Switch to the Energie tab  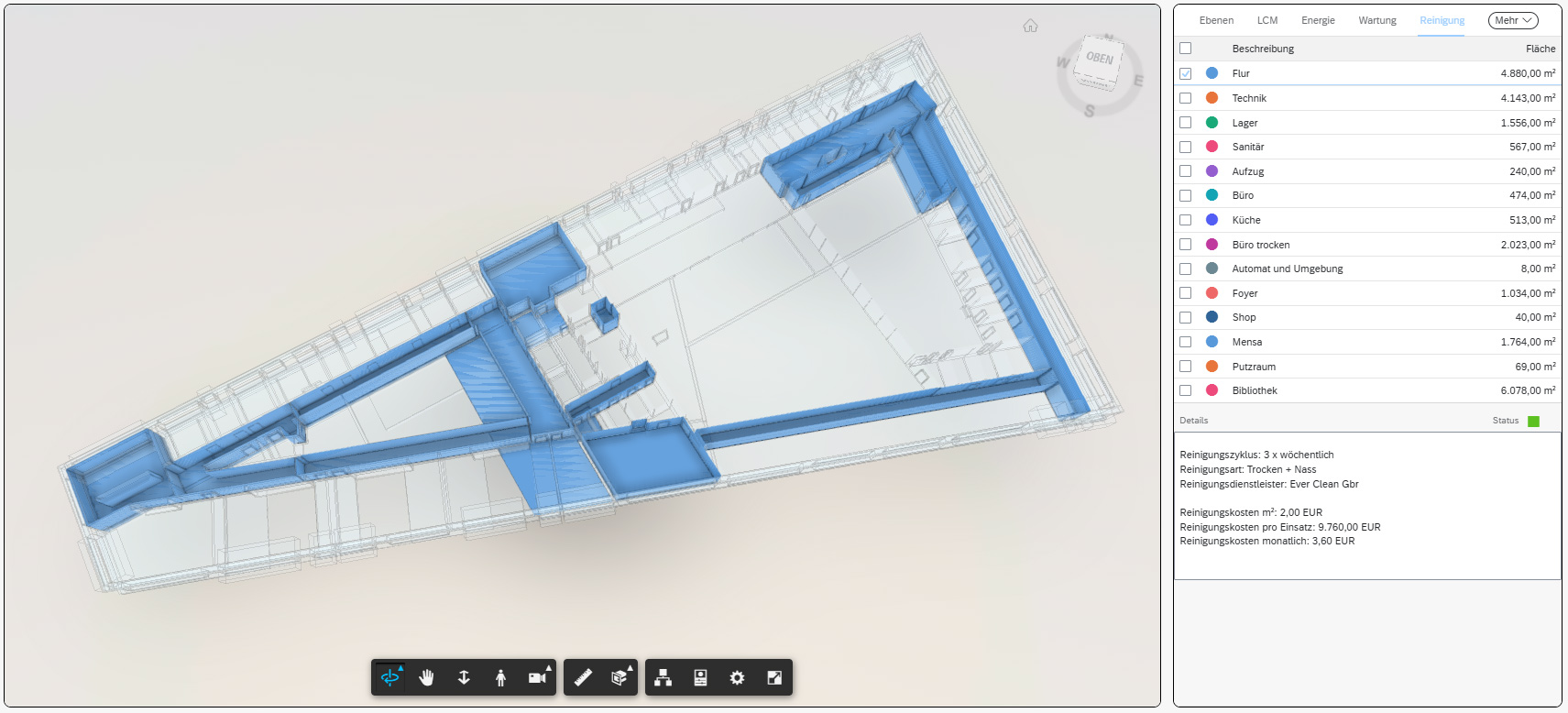1318,20
